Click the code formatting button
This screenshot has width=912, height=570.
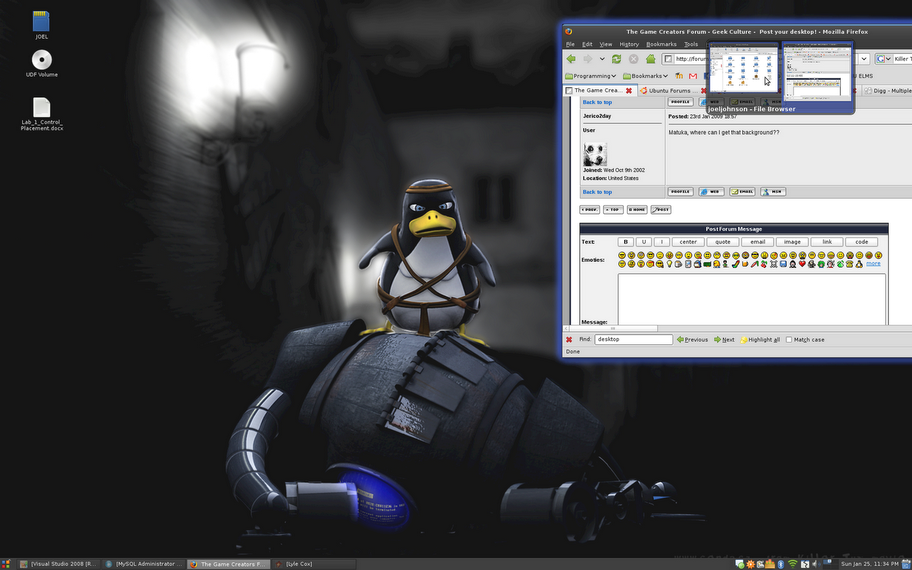861,242
